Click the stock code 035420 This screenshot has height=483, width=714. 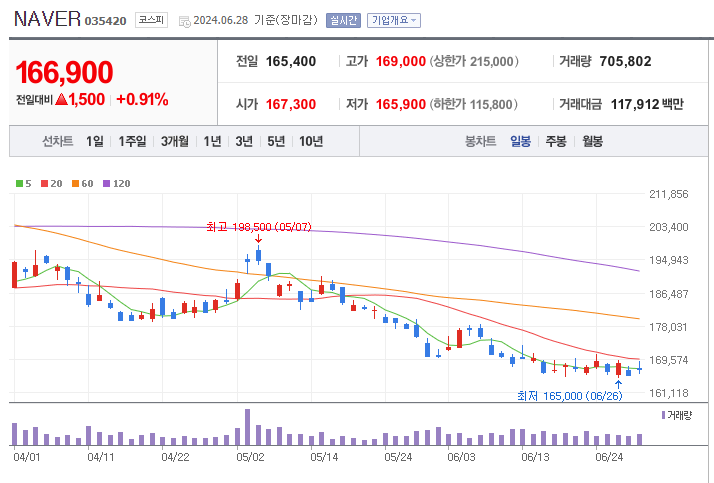click(x=105, y=21)
